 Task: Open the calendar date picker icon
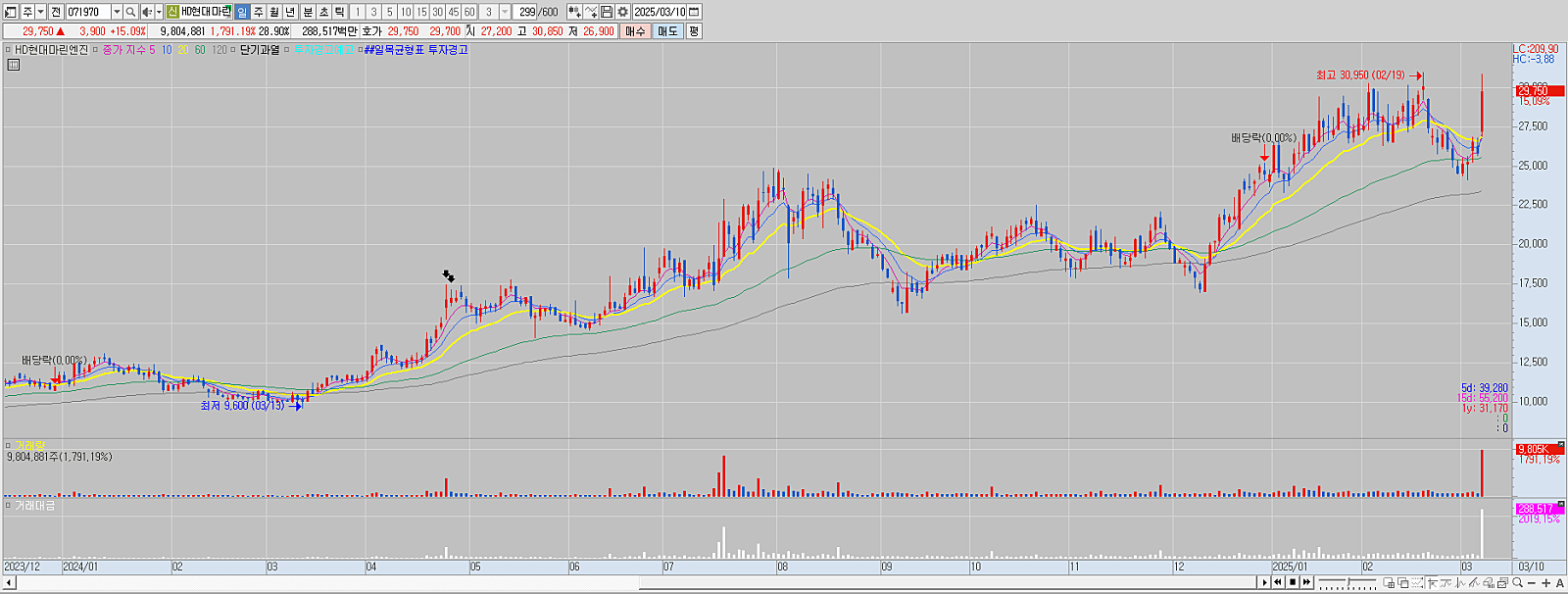(694, 12)
